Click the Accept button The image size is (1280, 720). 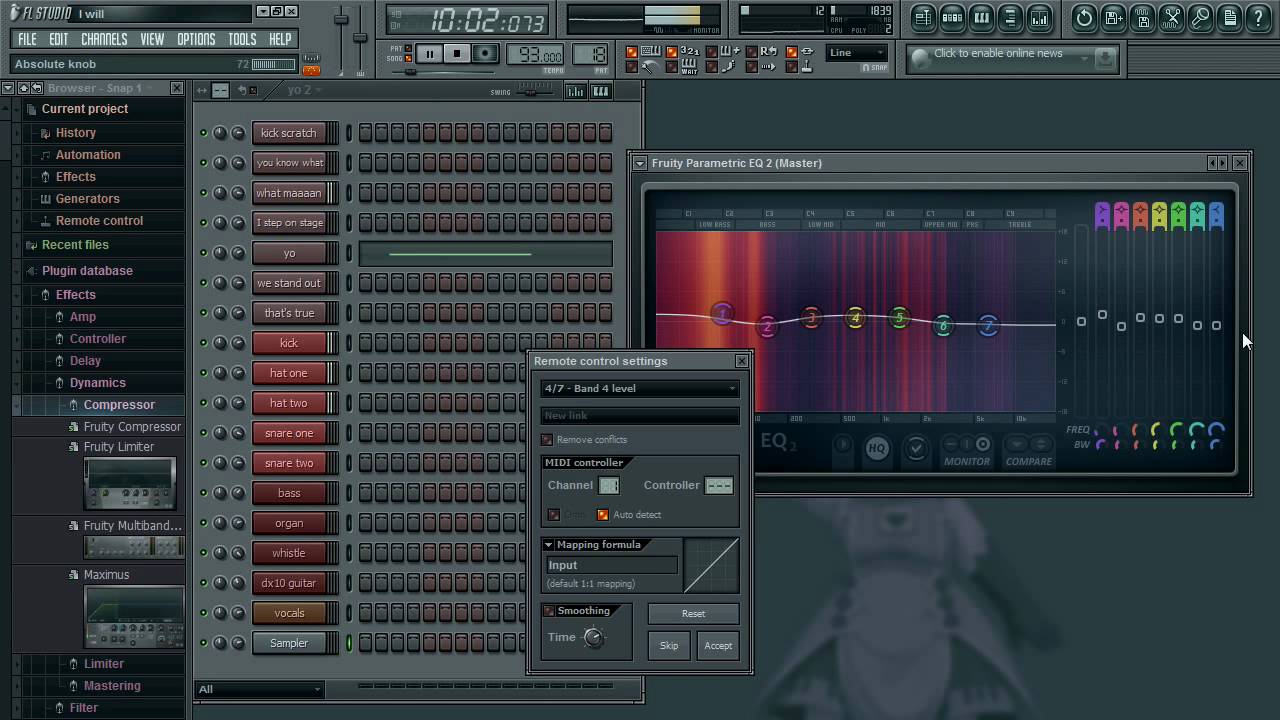[718, 646]
